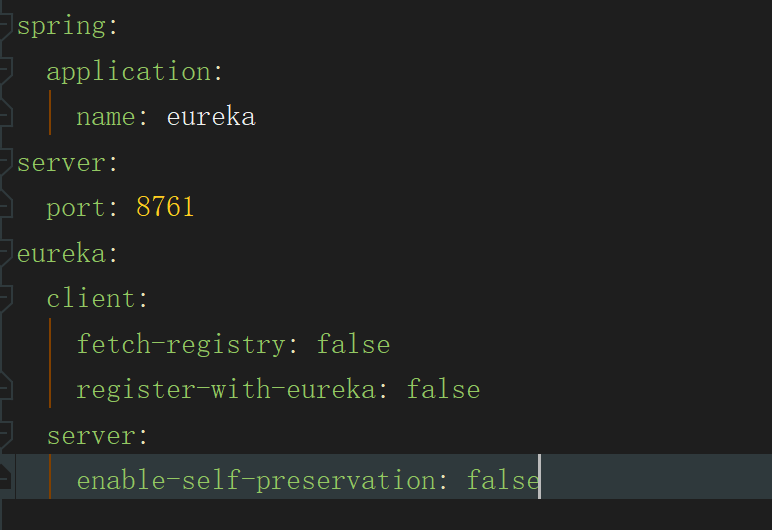This screenshot has height=530, width=772.
Task: Click the port key text
Action: point(75,208)
